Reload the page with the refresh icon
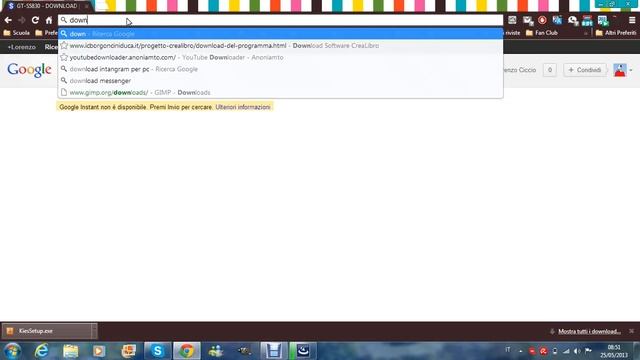Viewport: 640px width, 360px height. (x=36, y=20)
